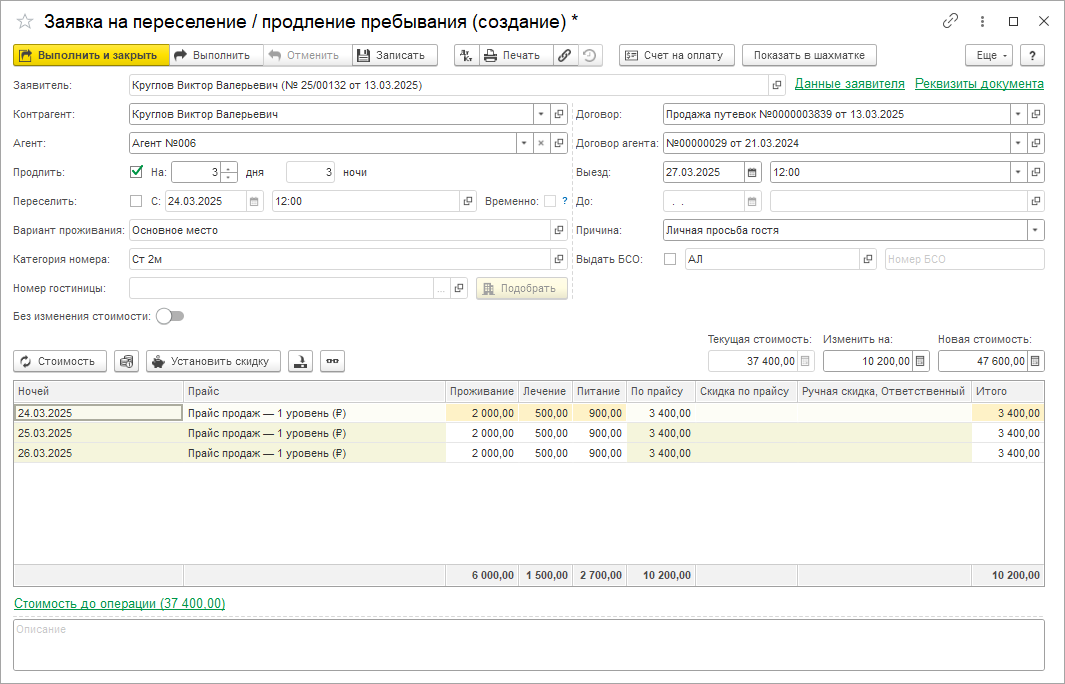The width and height of the screenshot is (1065, 684).
Task: Expand the Причина dropdown list
Action: [1035, 230]
